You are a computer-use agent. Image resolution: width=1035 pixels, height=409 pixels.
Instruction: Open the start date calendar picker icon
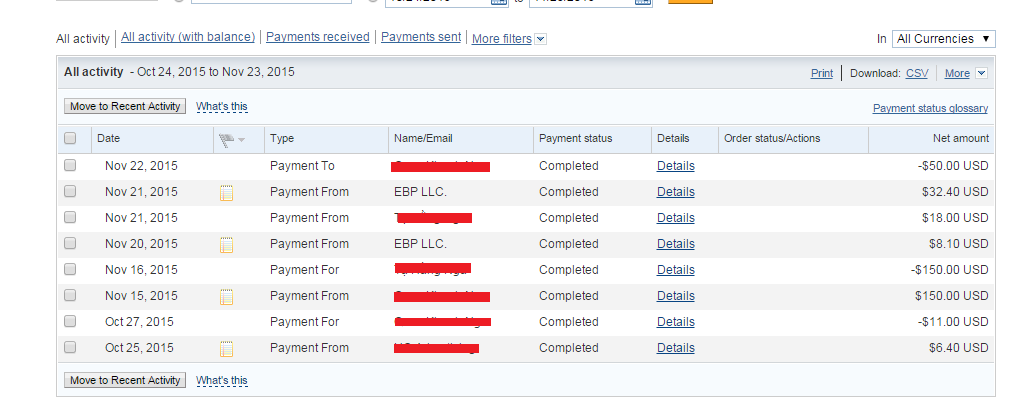click(x=499, y=2)
